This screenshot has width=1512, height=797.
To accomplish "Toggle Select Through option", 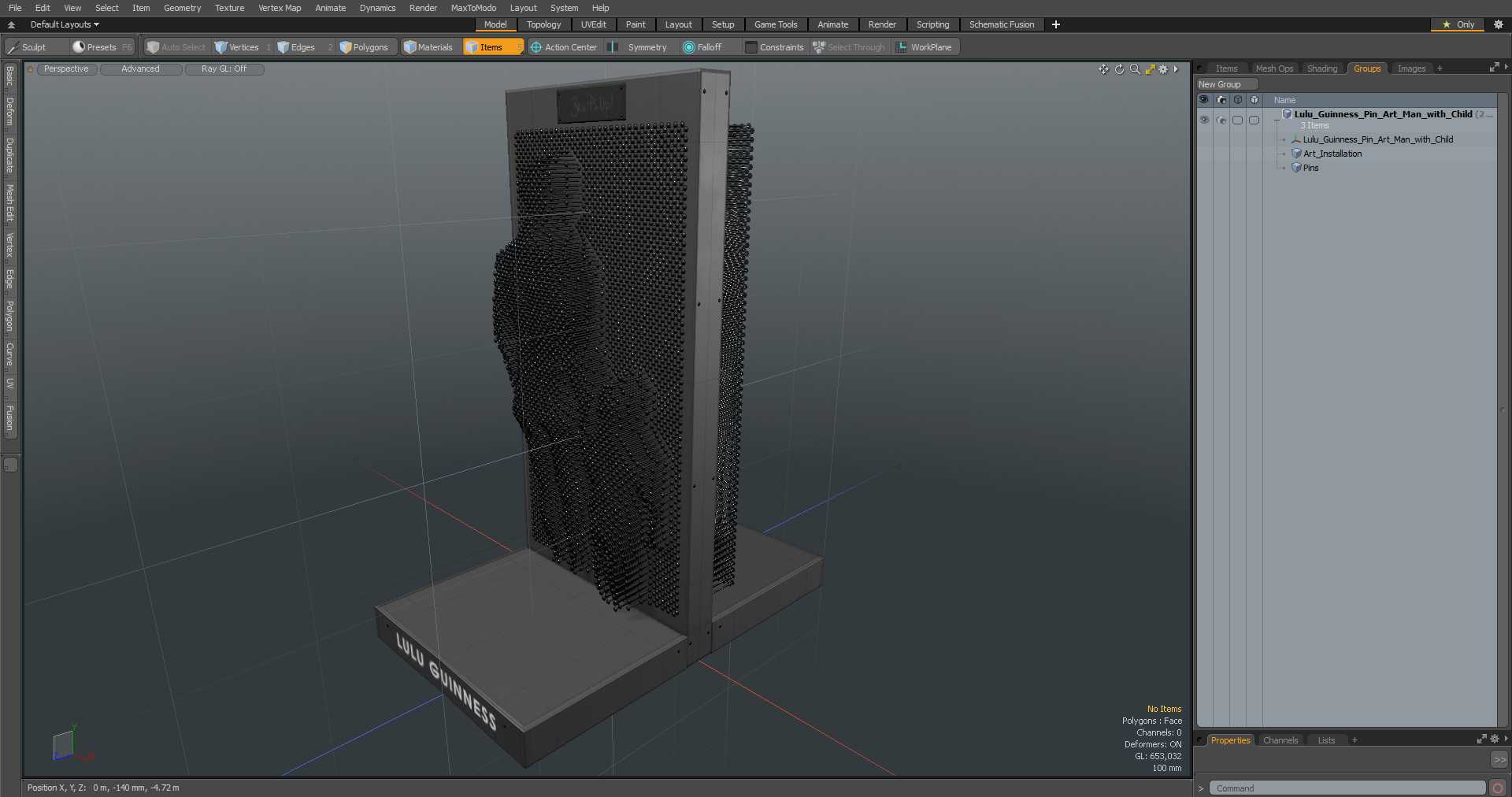I will point(849,47).
